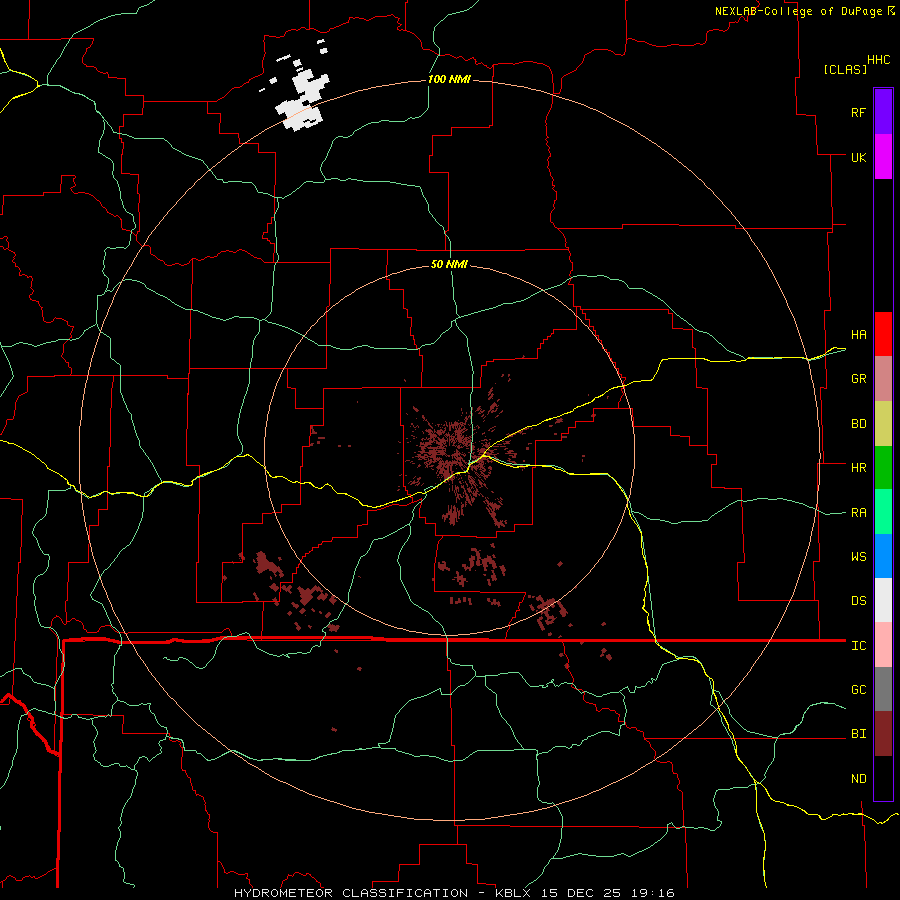
Task: Select the 'BD' legend label
Action: pyautogui.click(x=858, y=424)
